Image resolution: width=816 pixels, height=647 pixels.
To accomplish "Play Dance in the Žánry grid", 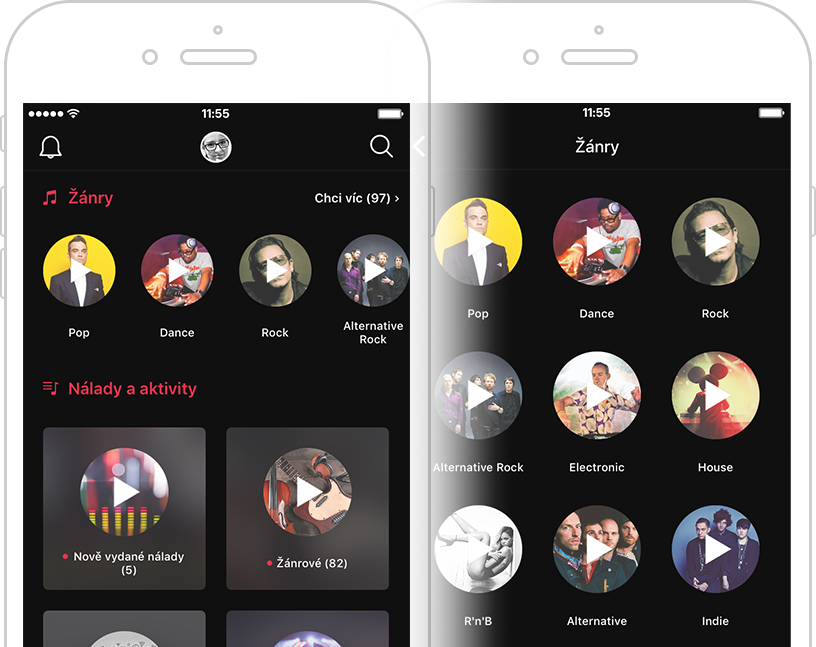I will 597,242.
